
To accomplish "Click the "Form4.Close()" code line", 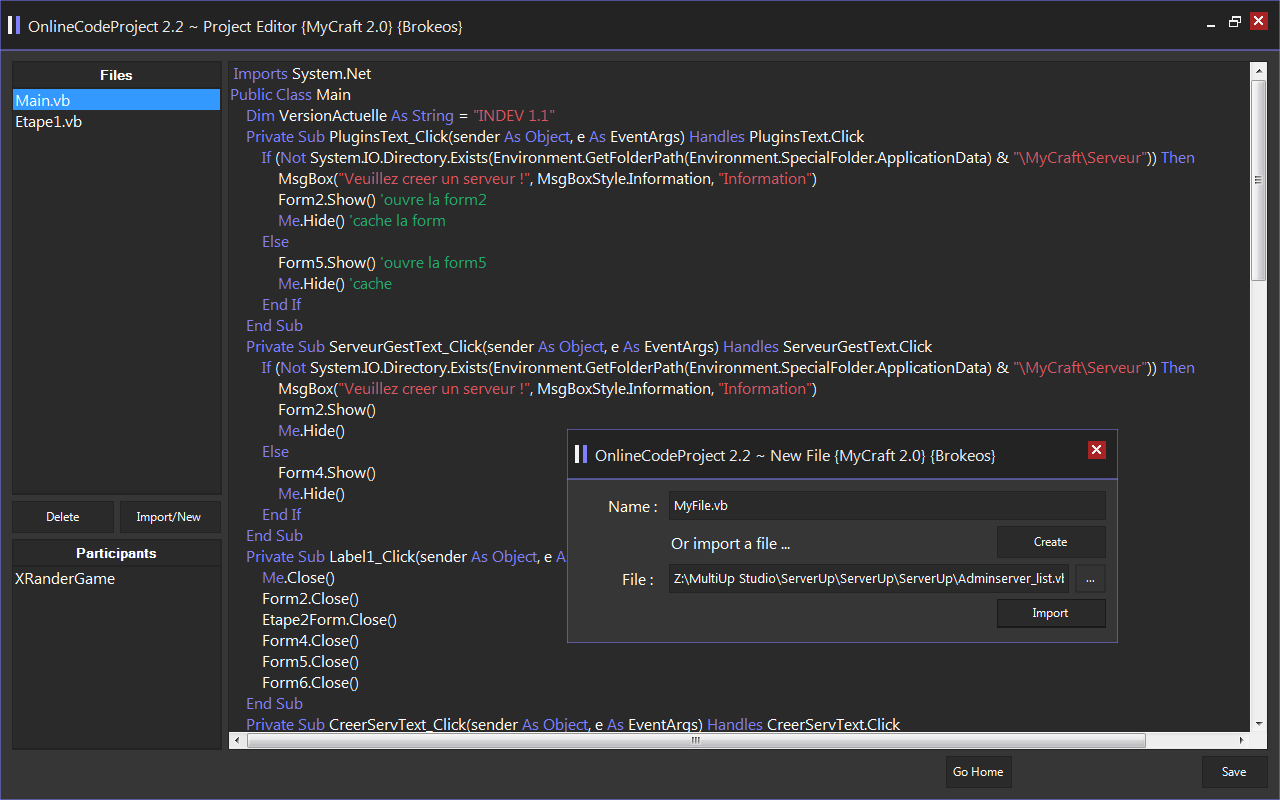I will click(310, 640).
